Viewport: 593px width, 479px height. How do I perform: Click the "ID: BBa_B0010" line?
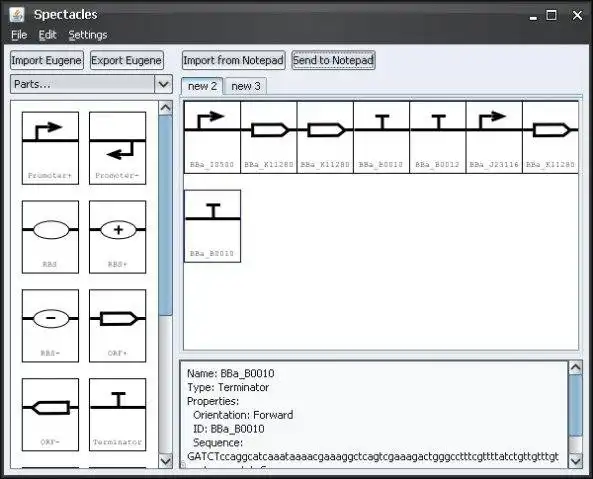coord(229,429)
